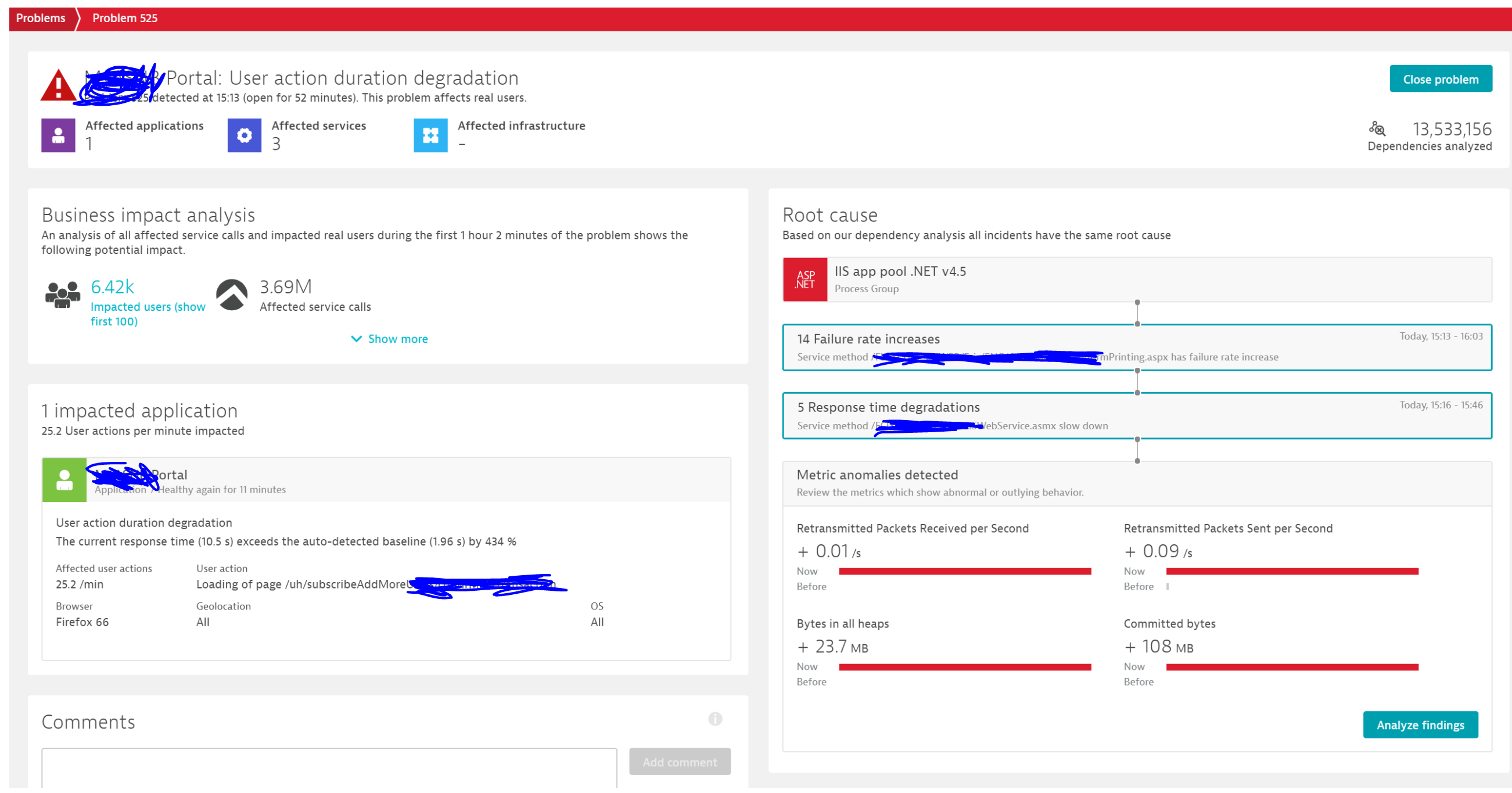Click the blue Affected services gear icon
This screenshot has height=793, width=1512.
point(244,135)
